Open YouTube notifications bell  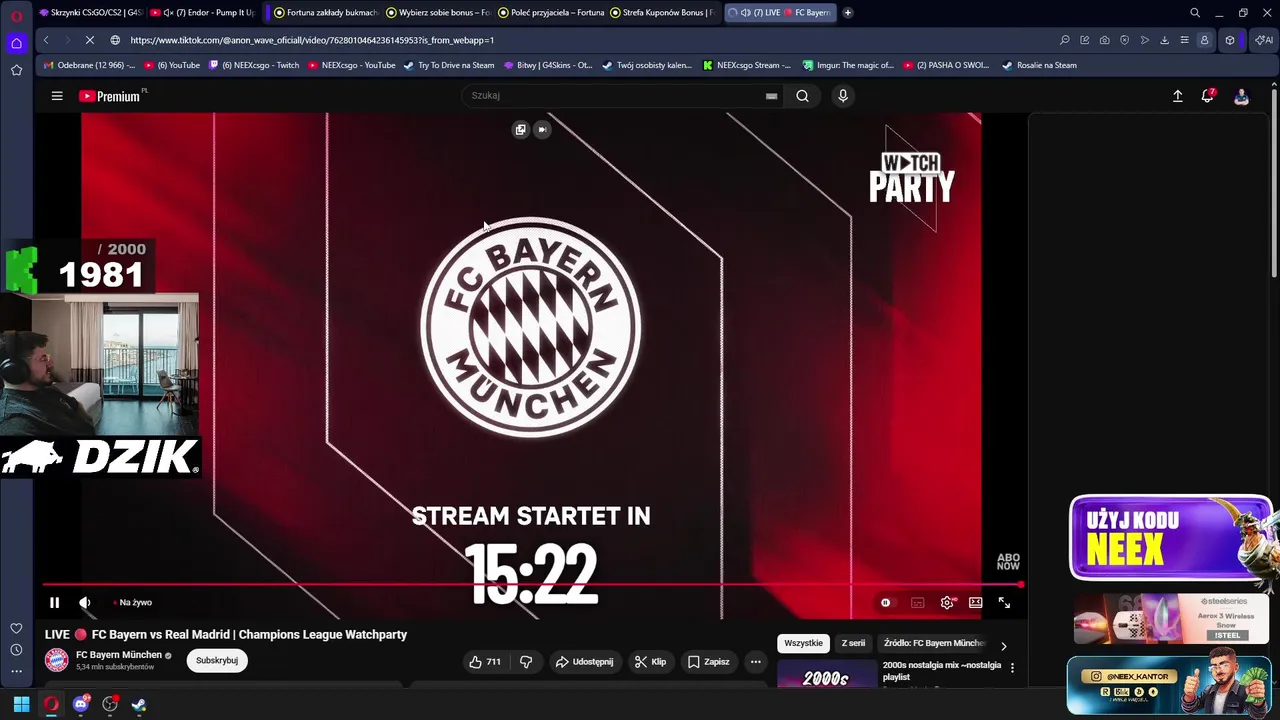point(1208,96)
